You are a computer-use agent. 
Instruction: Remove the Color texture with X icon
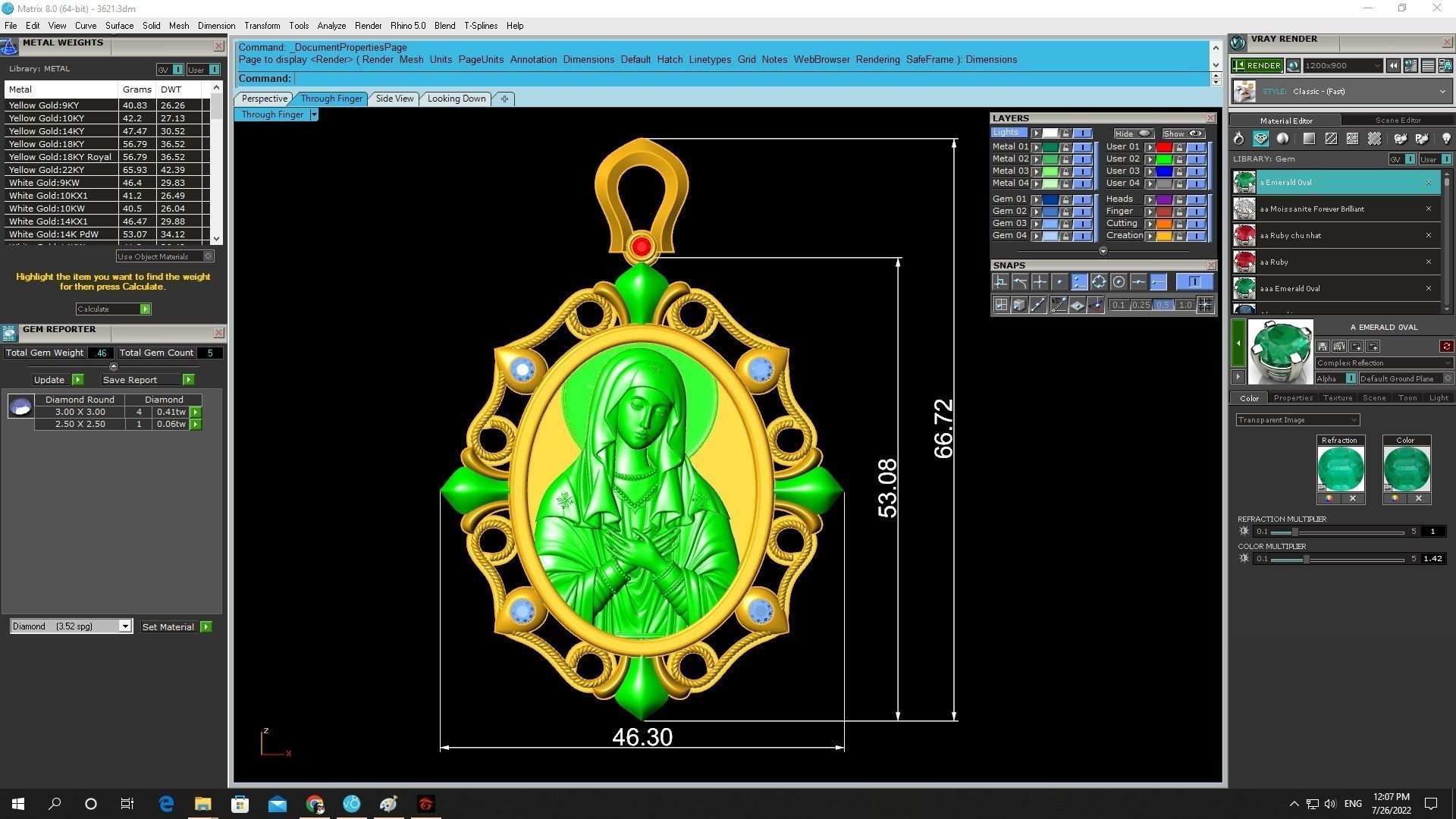pos(1419,499)
